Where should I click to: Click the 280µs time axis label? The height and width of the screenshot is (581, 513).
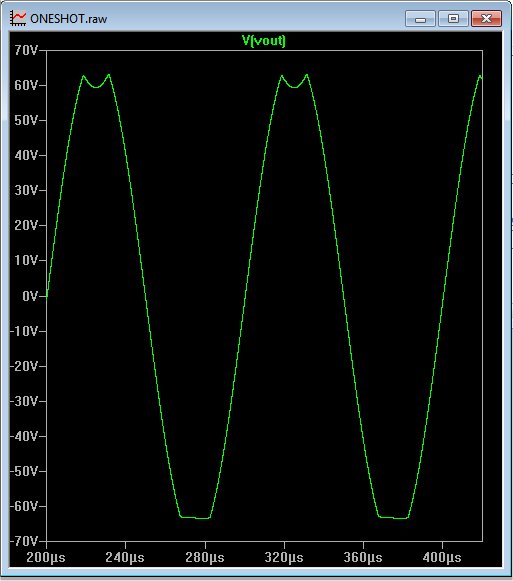[x=205, y=557]
